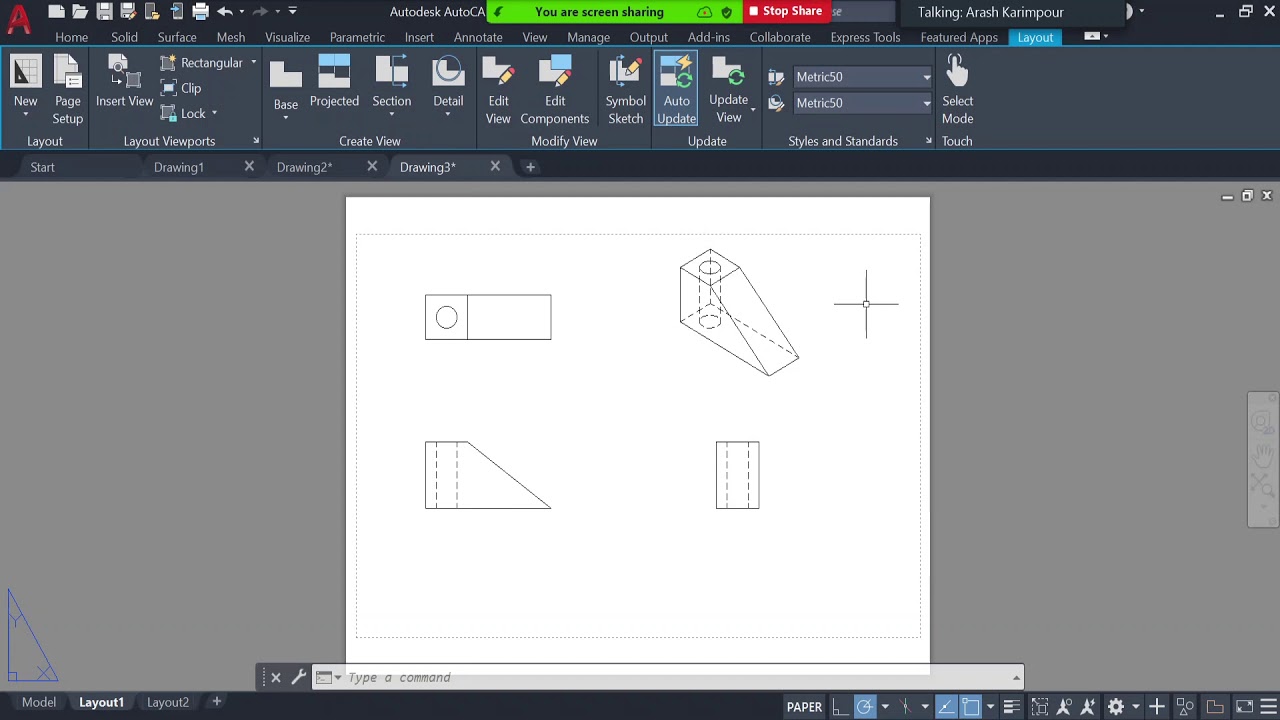
Task: Switch to the Drawing1 file tab
Action: tap(179, 167)
